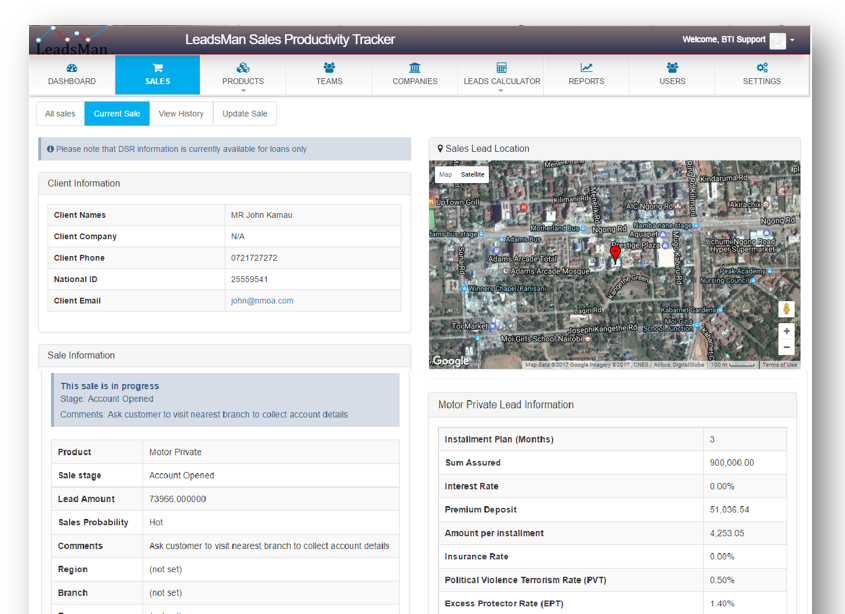
Task: Switch map to Map view
Action: point(446,175)
